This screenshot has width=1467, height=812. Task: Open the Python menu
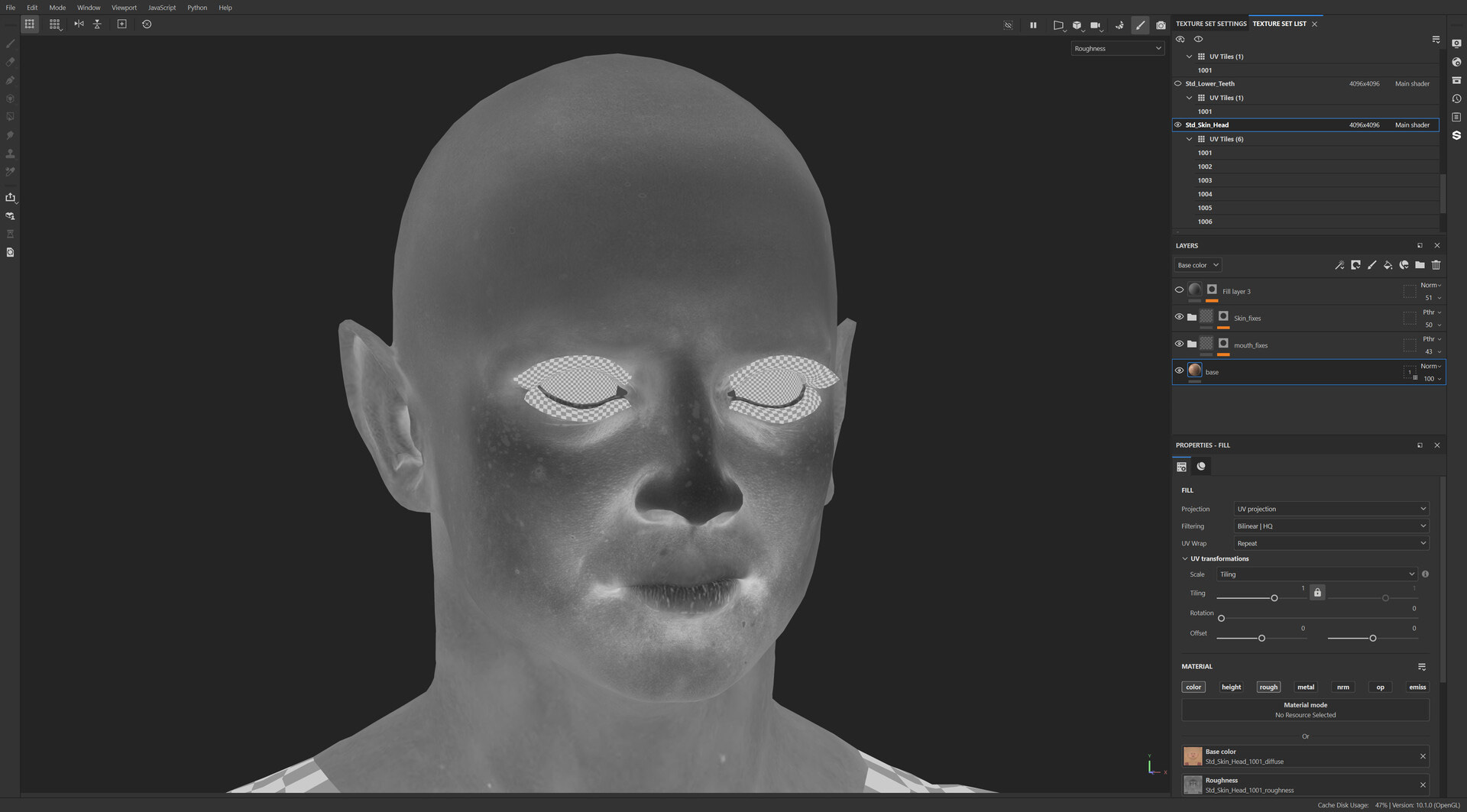(197, 8)
